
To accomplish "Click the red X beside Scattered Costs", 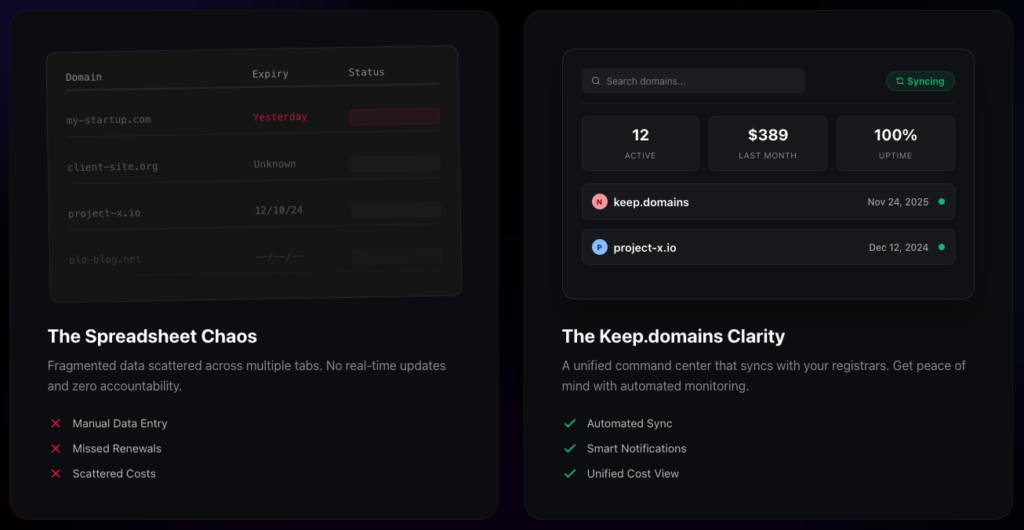I will (55, 474).
